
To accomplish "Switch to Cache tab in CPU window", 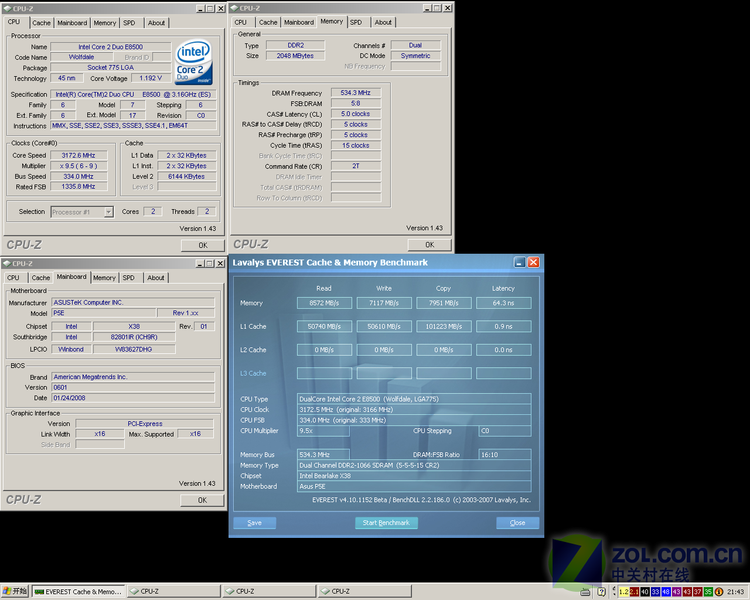I will tap(41, 23).
